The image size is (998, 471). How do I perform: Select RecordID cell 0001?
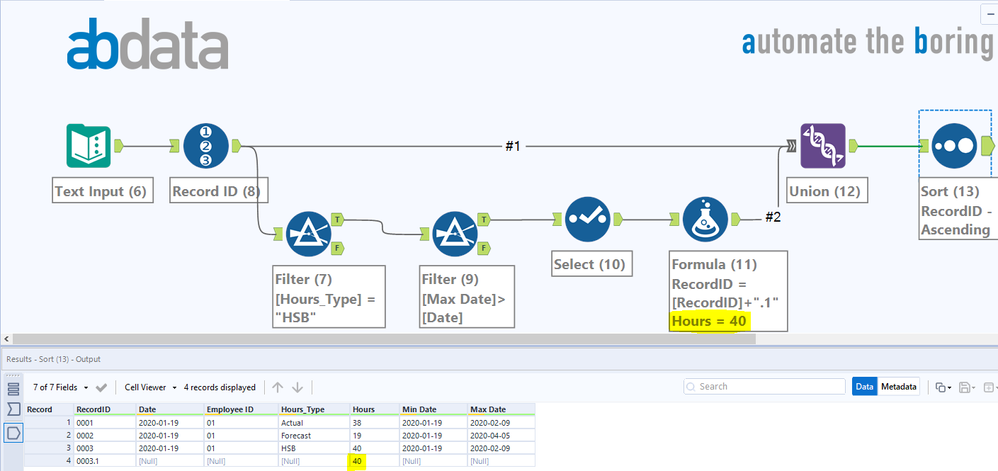point(104,422)
